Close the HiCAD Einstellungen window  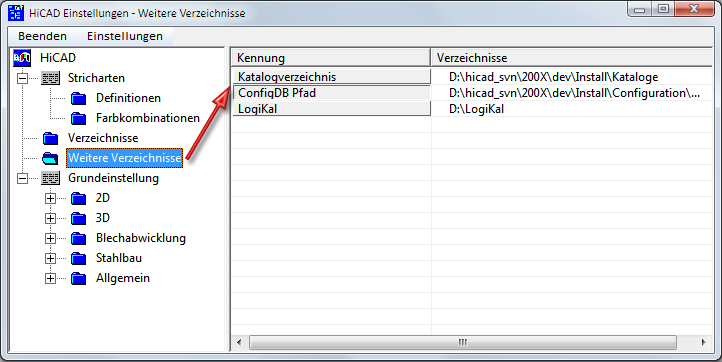tap(694, 9)
